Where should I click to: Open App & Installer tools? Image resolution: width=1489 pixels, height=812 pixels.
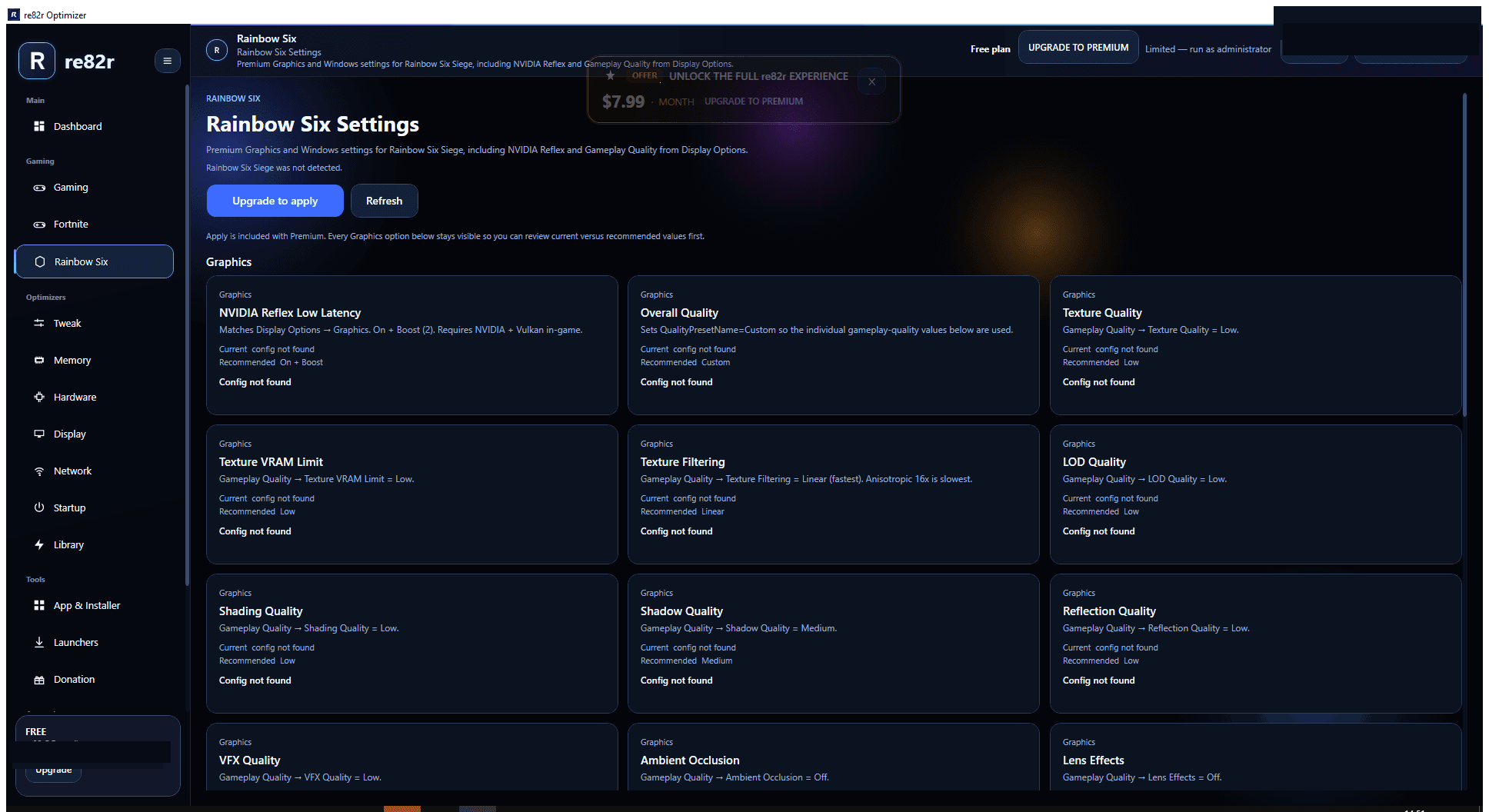(94, 605)
